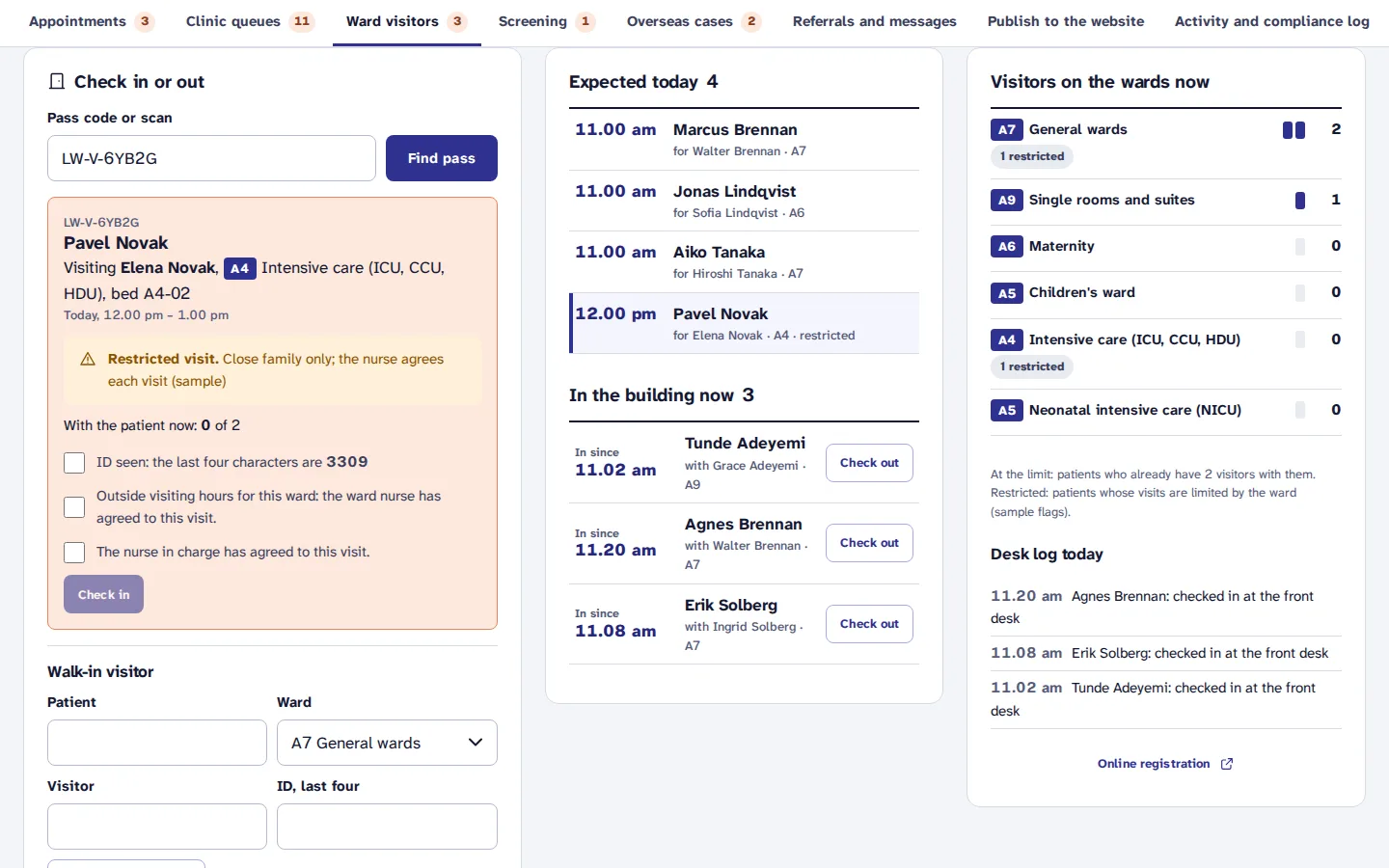Click the A5 badge for Neonatal intensive care
The width and height of the screenshot is (1389, 868).
(1006, 410)
